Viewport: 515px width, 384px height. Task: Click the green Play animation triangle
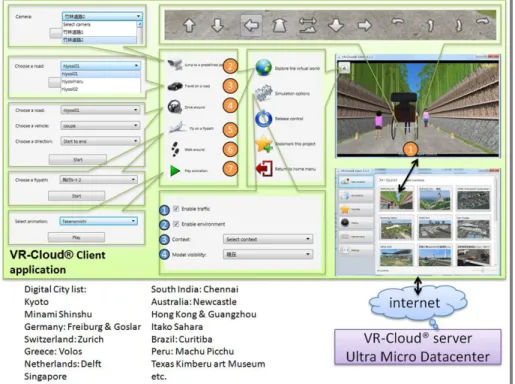pos(175,171)
